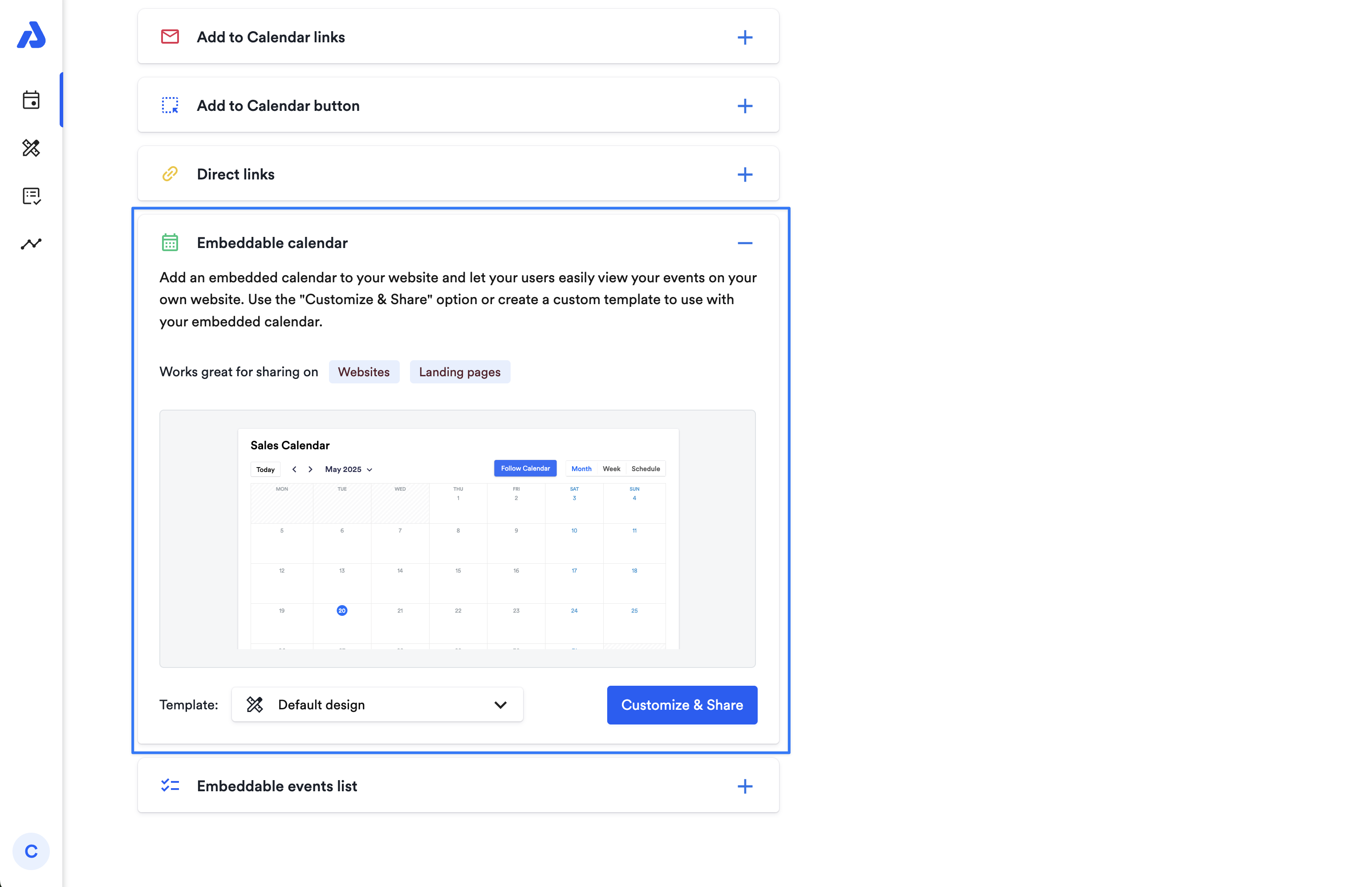This screenshot has height=887, width=1372.
Task: Open the design templates sidebar icon
Action: [x=31, y=148]
